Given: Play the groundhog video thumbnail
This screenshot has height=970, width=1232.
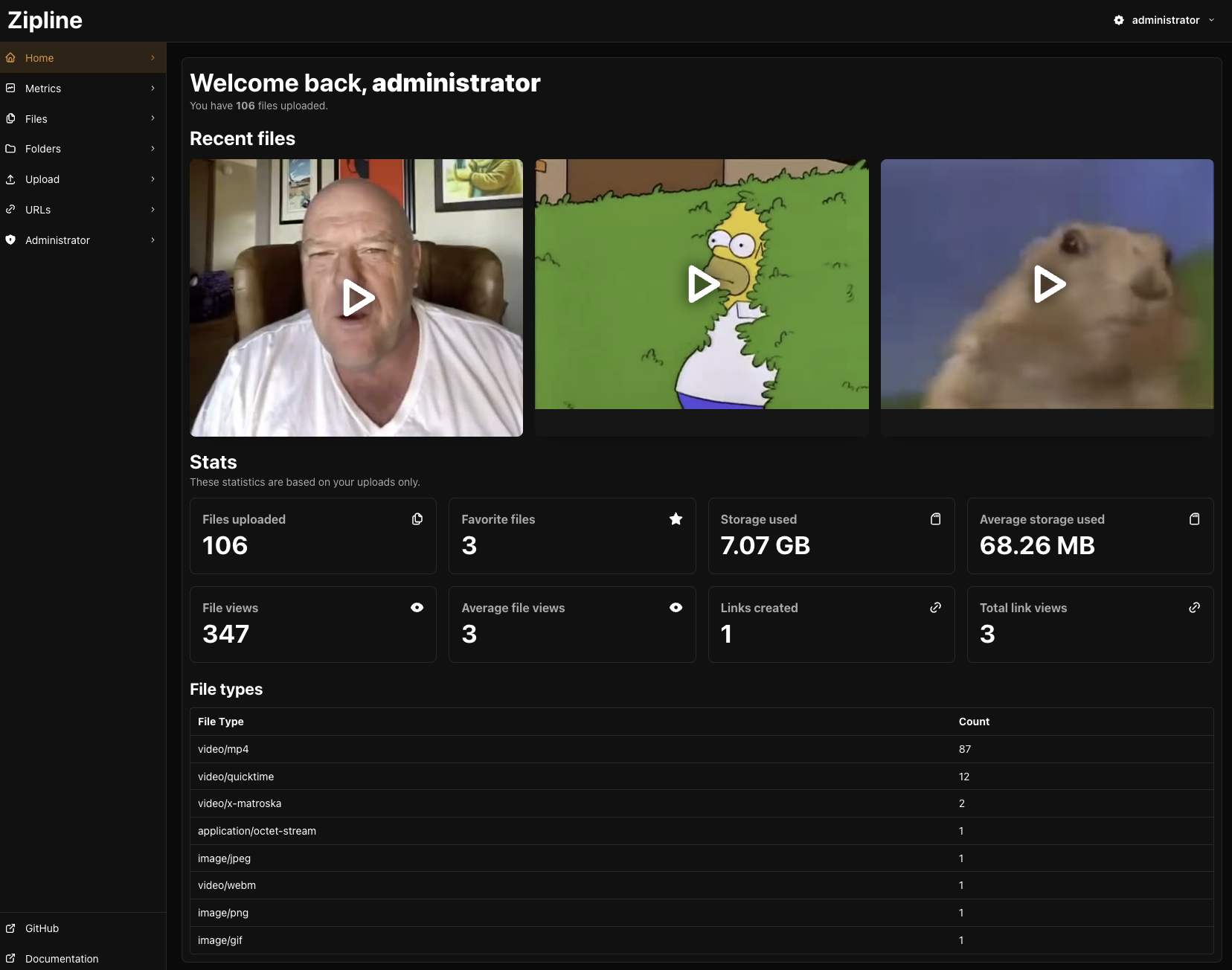Looking at the screenshot, I should 1047,284.
